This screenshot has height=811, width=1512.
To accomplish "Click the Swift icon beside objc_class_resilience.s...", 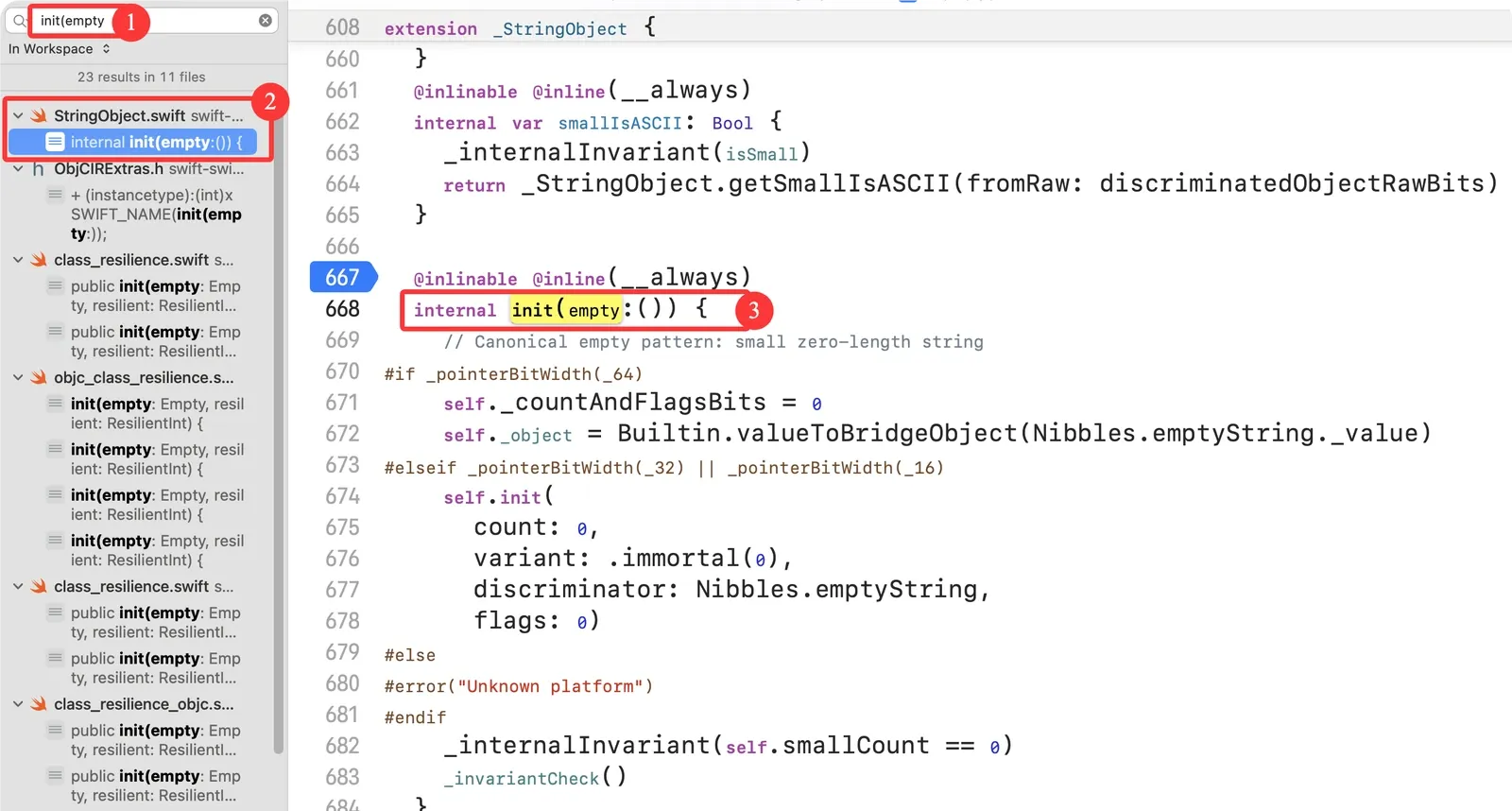I will pos(39,377).
